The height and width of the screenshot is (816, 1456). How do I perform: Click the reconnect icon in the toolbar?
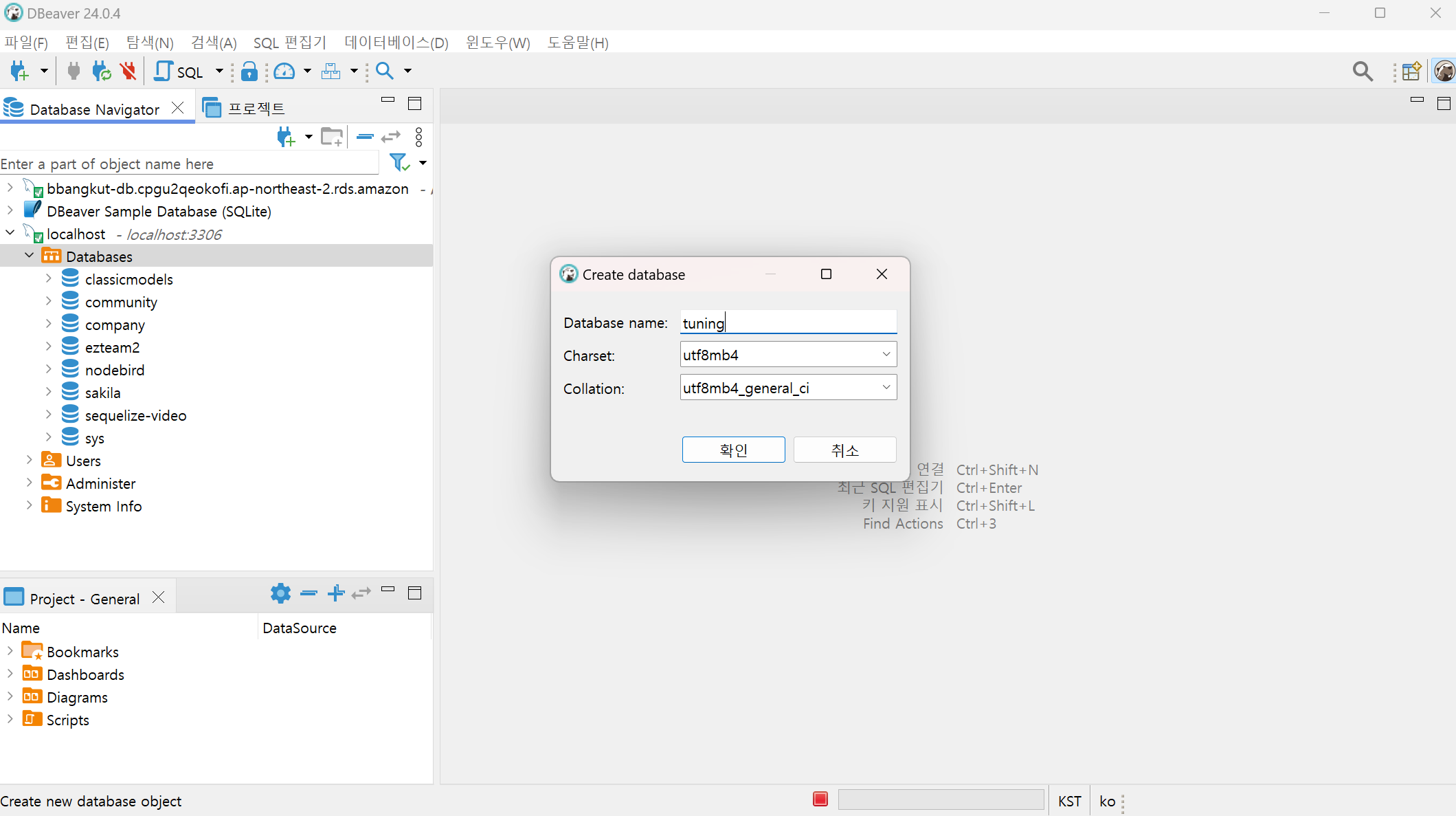[102, 71]
